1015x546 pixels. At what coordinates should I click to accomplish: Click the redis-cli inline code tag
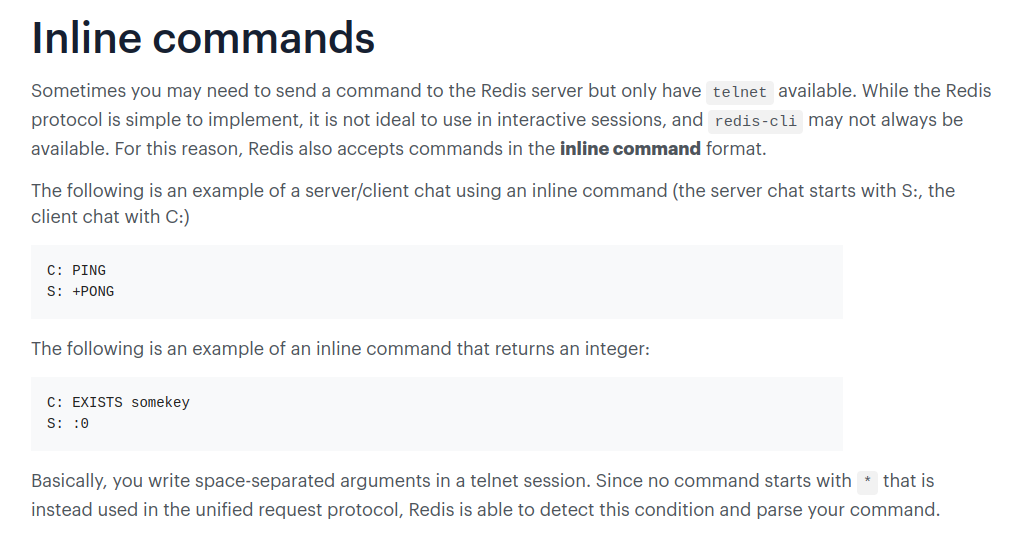pos(755,121)
